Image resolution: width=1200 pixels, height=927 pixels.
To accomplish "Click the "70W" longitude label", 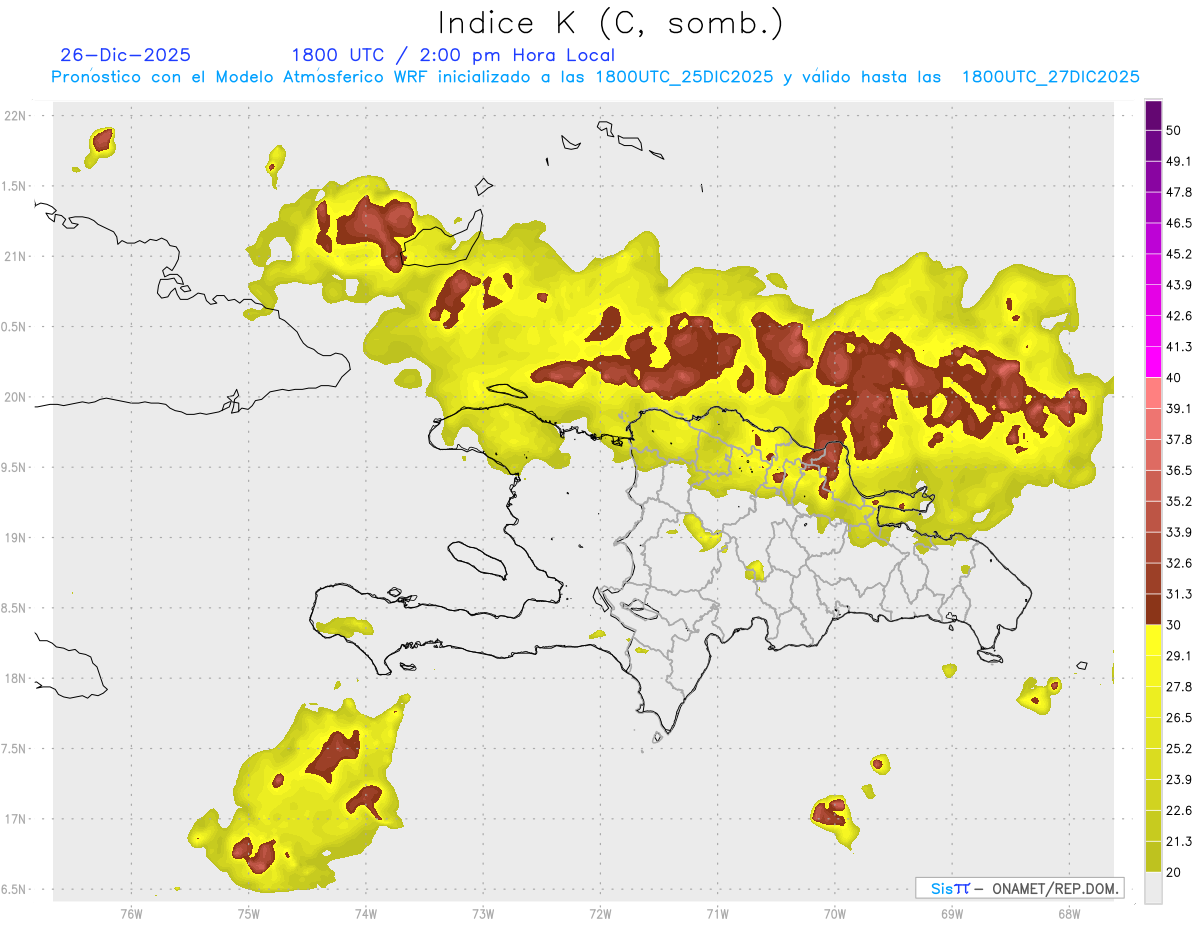I will tap(834, 914).
